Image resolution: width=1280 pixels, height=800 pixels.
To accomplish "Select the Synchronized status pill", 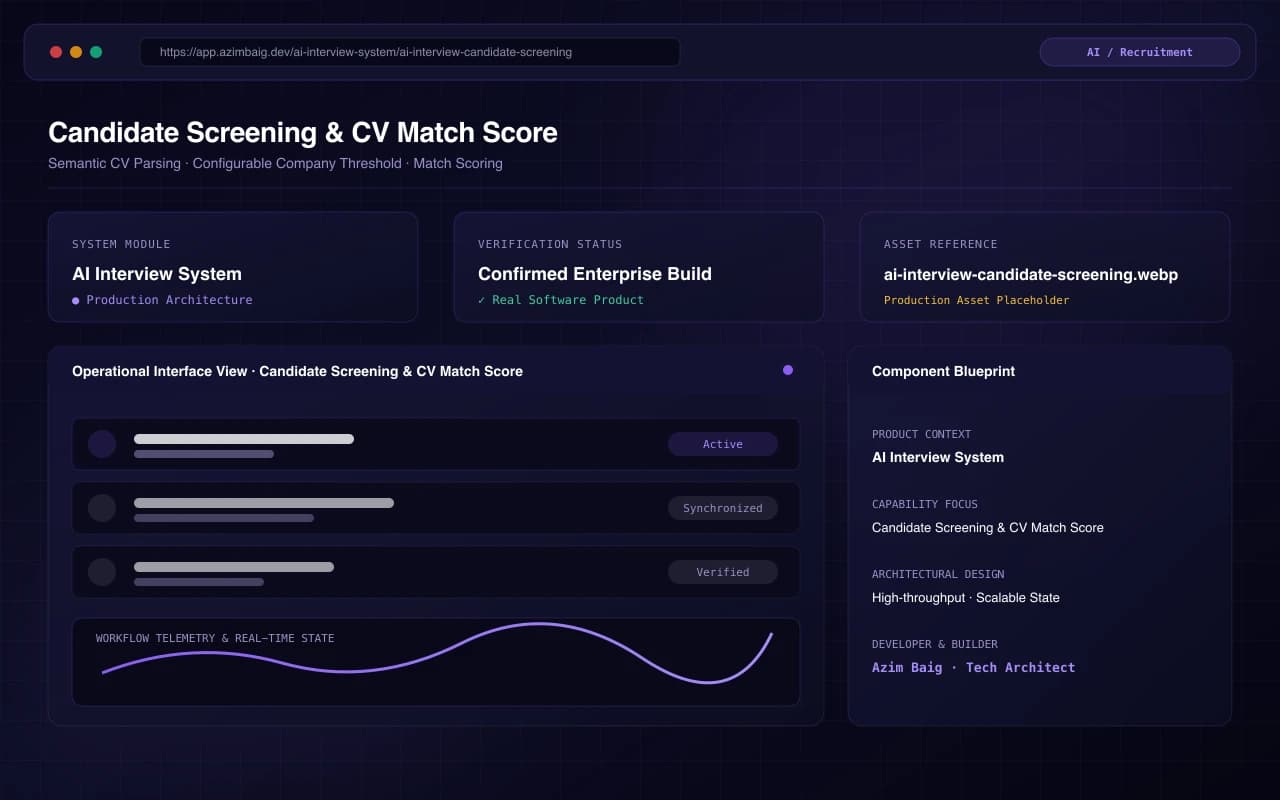I will 723,508.
